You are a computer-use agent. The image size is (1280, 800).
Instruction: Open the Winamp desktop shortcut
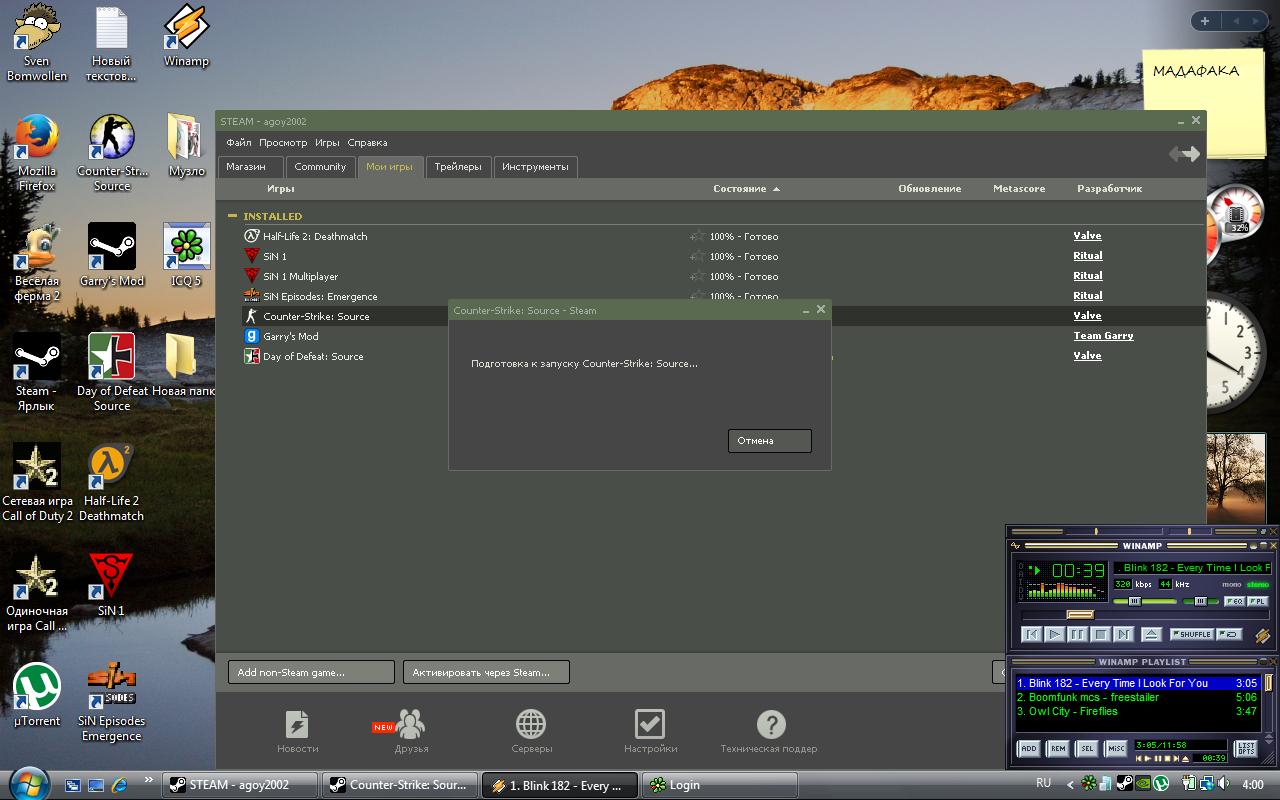tap(186, 36)
